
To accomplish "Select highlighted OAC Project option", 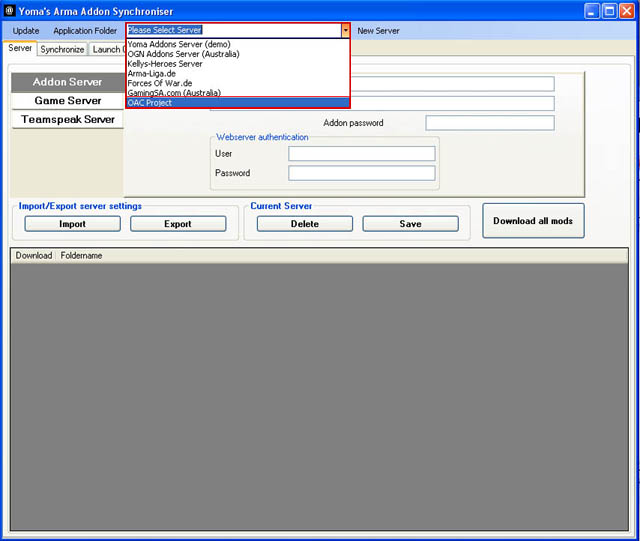I will [150, 102].
